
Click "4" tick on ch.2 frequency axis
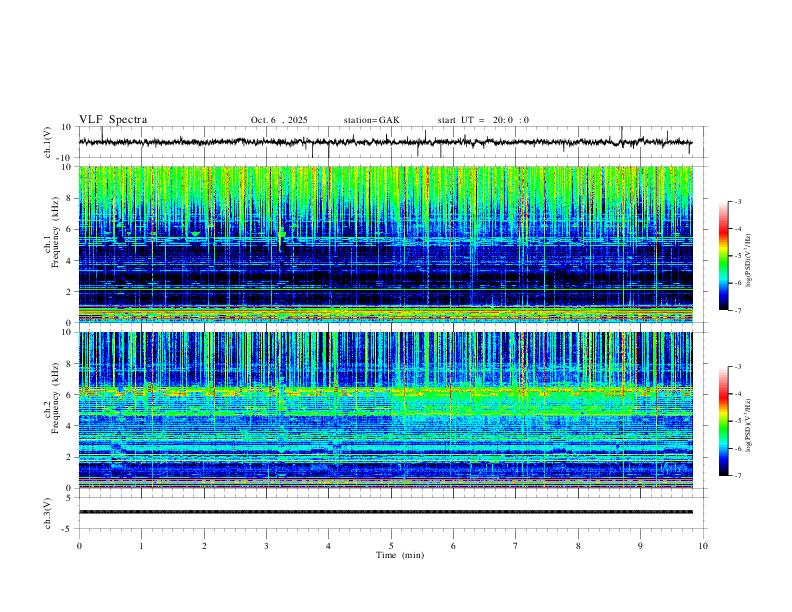click(69, 426)
